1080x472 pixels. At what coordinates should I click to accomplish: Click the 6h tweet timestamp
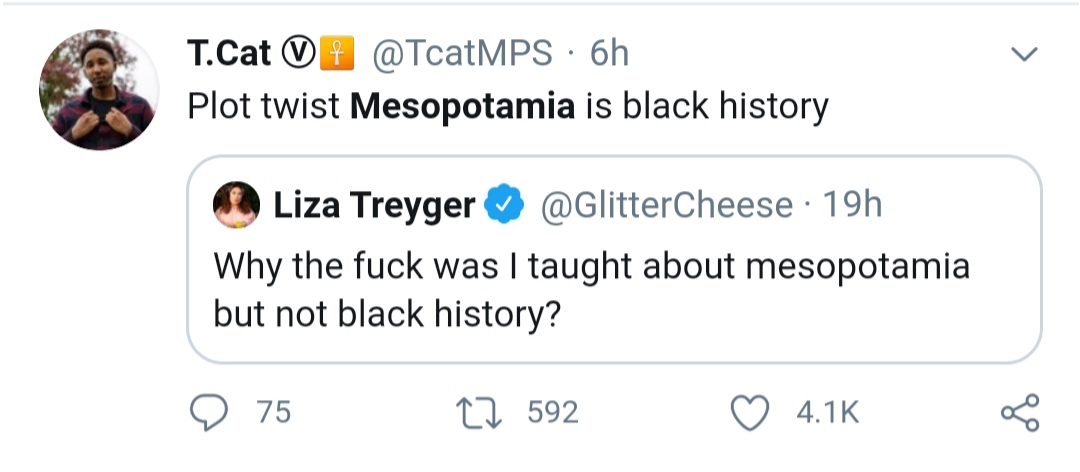pyautogui.click(x=609, y=53)
